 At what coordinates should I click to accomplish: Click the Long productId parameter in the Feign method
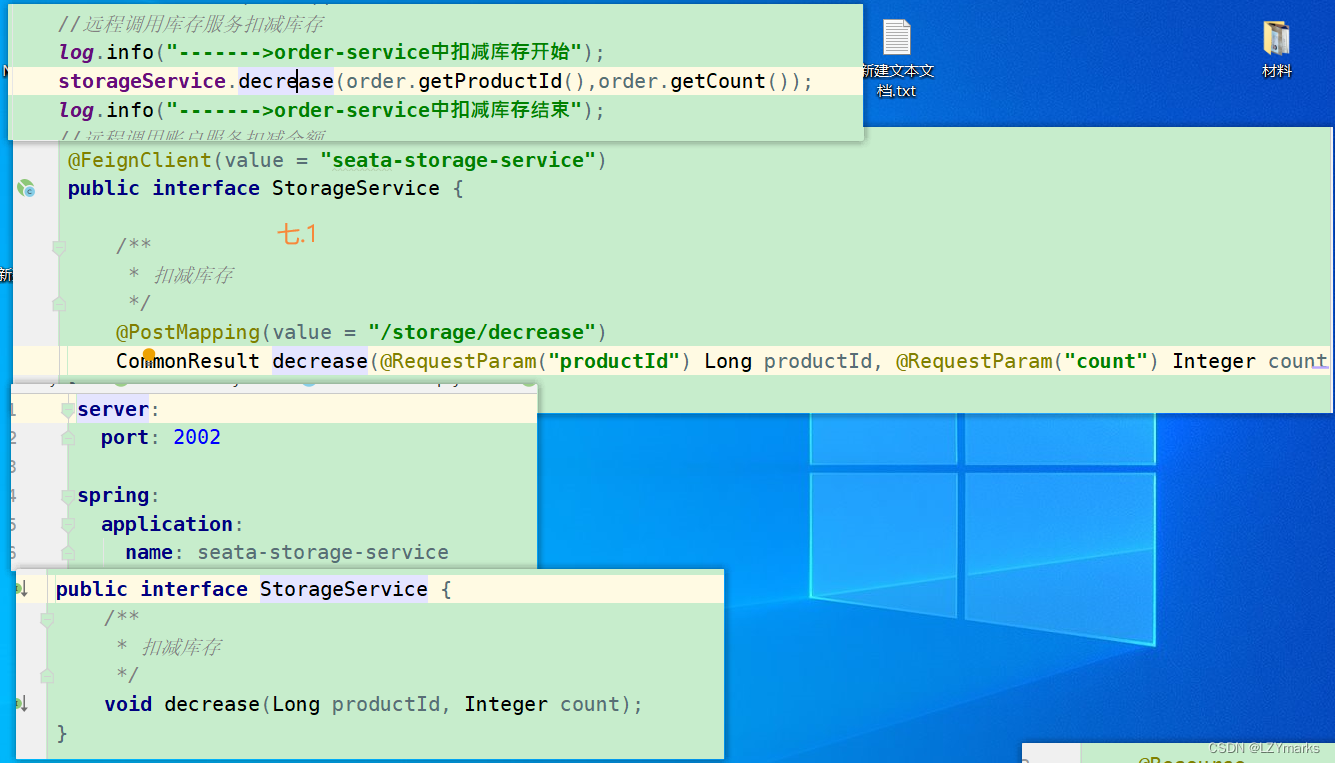(787, 361)
